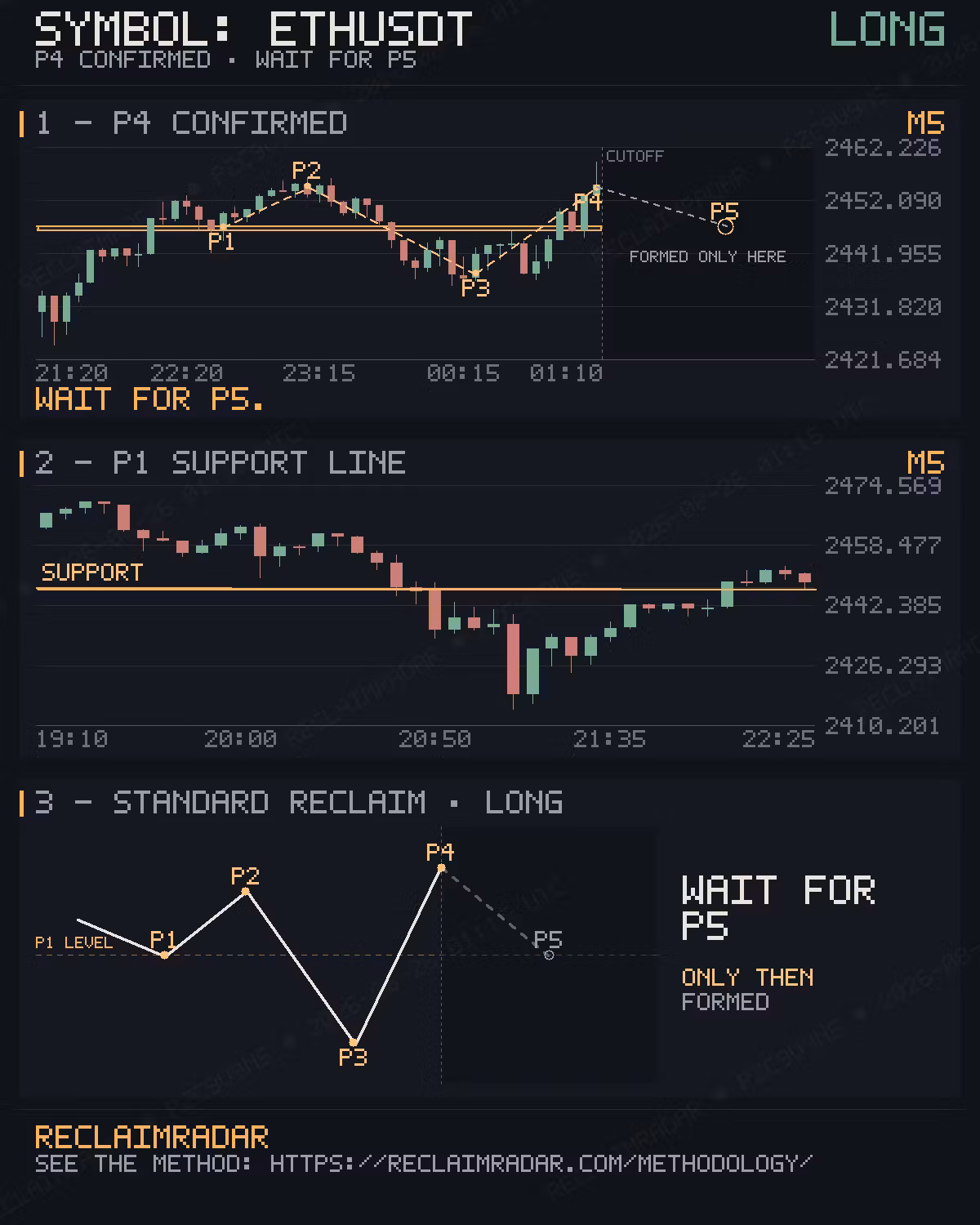Click the P1 marker in chart 1

point(221,228)
